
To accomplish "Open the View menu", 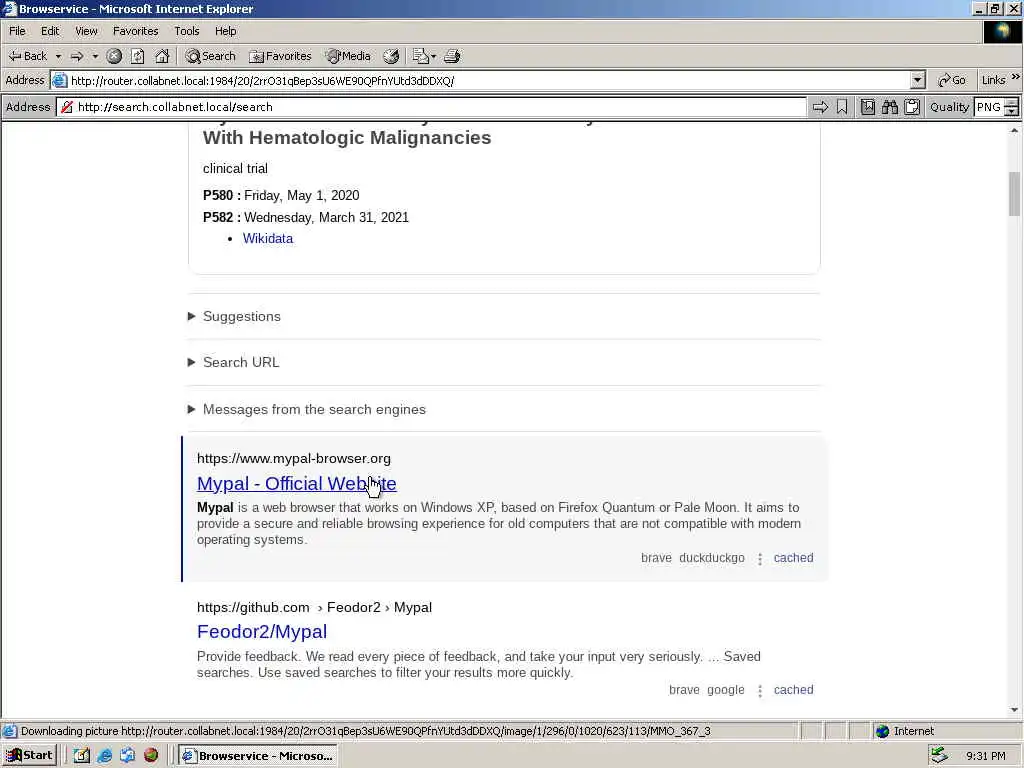I will (x=86, y=31).
